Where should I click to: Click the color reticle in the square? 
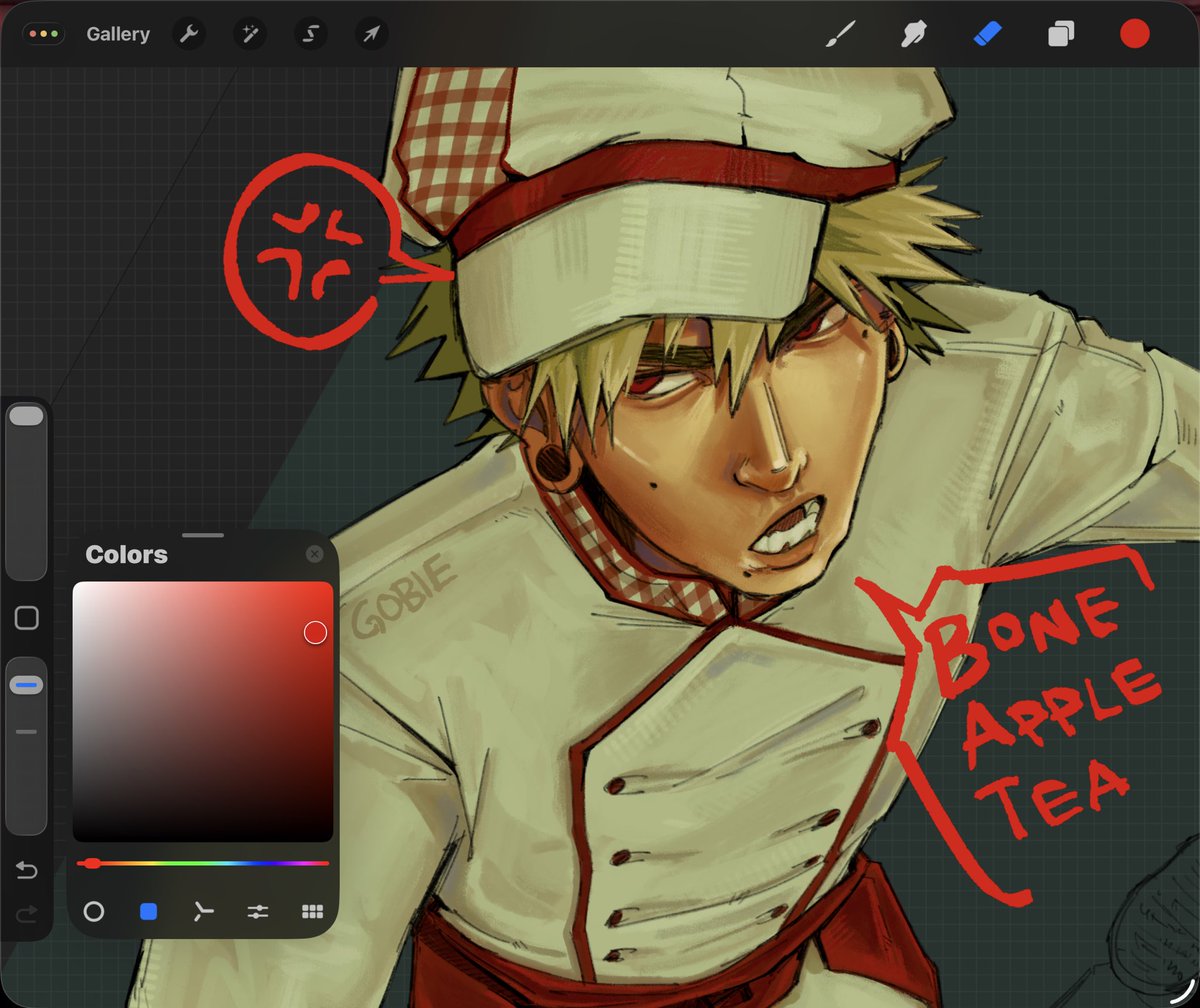point(316,632)
